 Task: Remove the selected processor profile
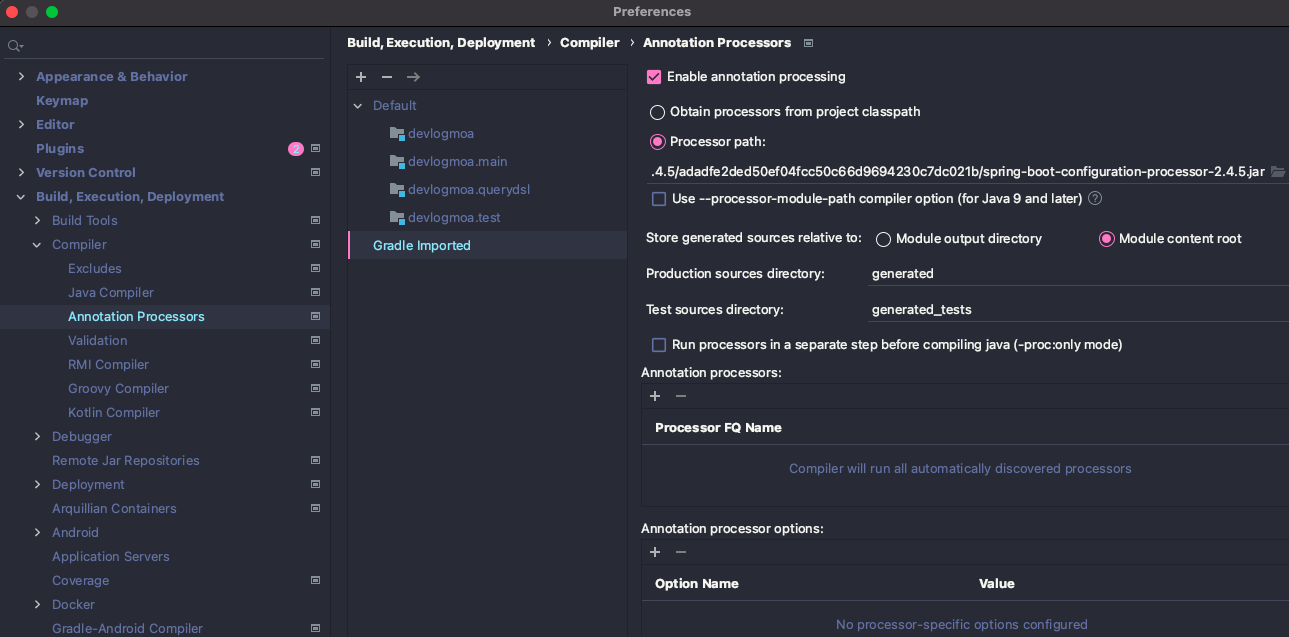tap(387, 77)
